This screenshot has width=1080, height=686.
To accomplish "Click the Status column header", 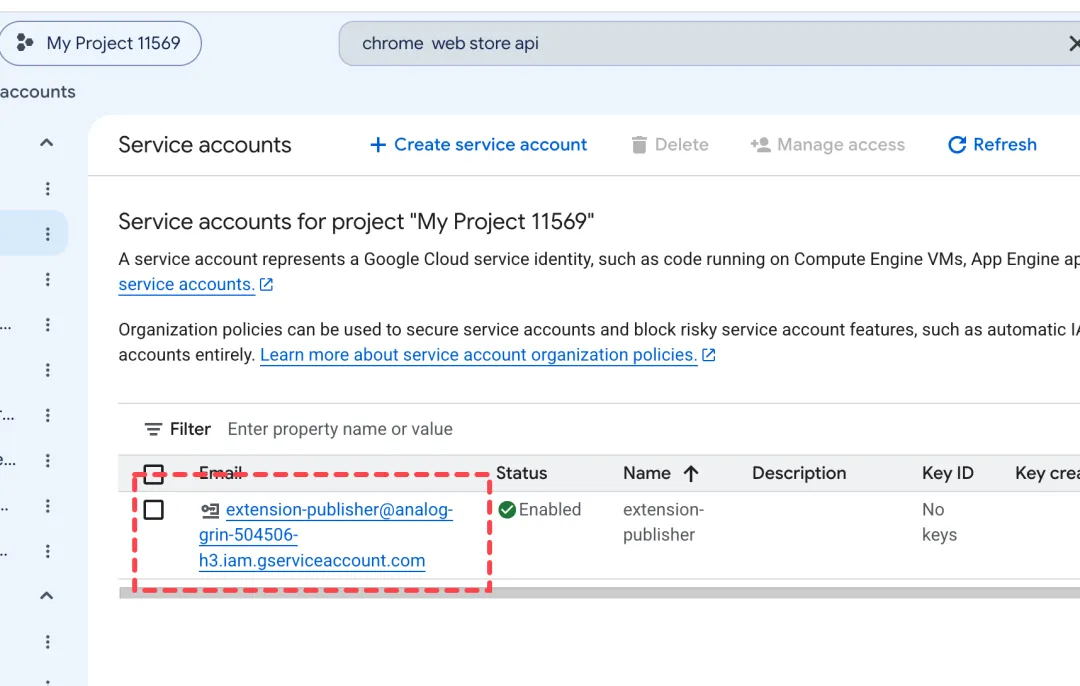I will click(521, 473).
